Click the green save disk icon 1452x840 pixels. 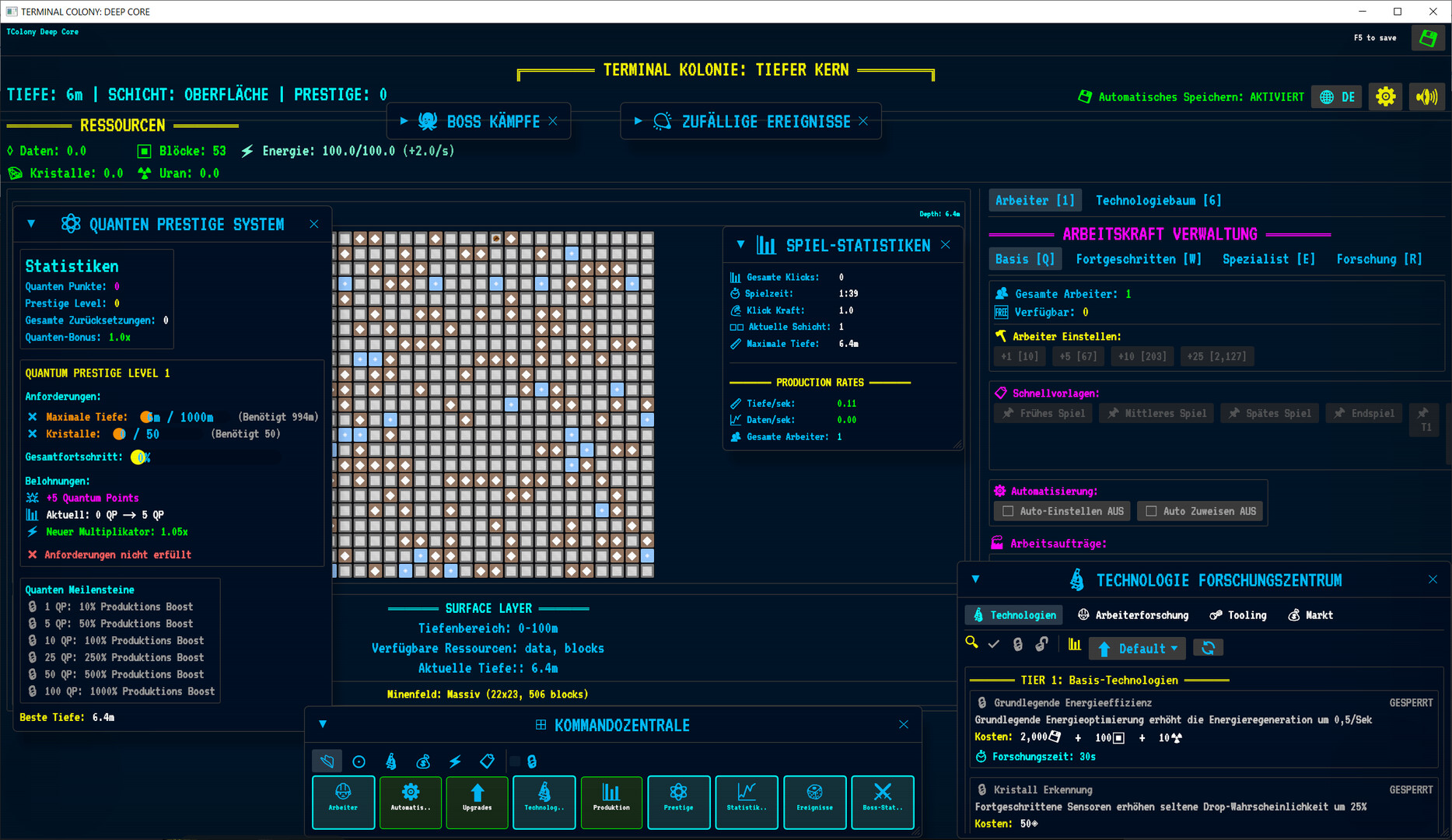(1427, 38)
